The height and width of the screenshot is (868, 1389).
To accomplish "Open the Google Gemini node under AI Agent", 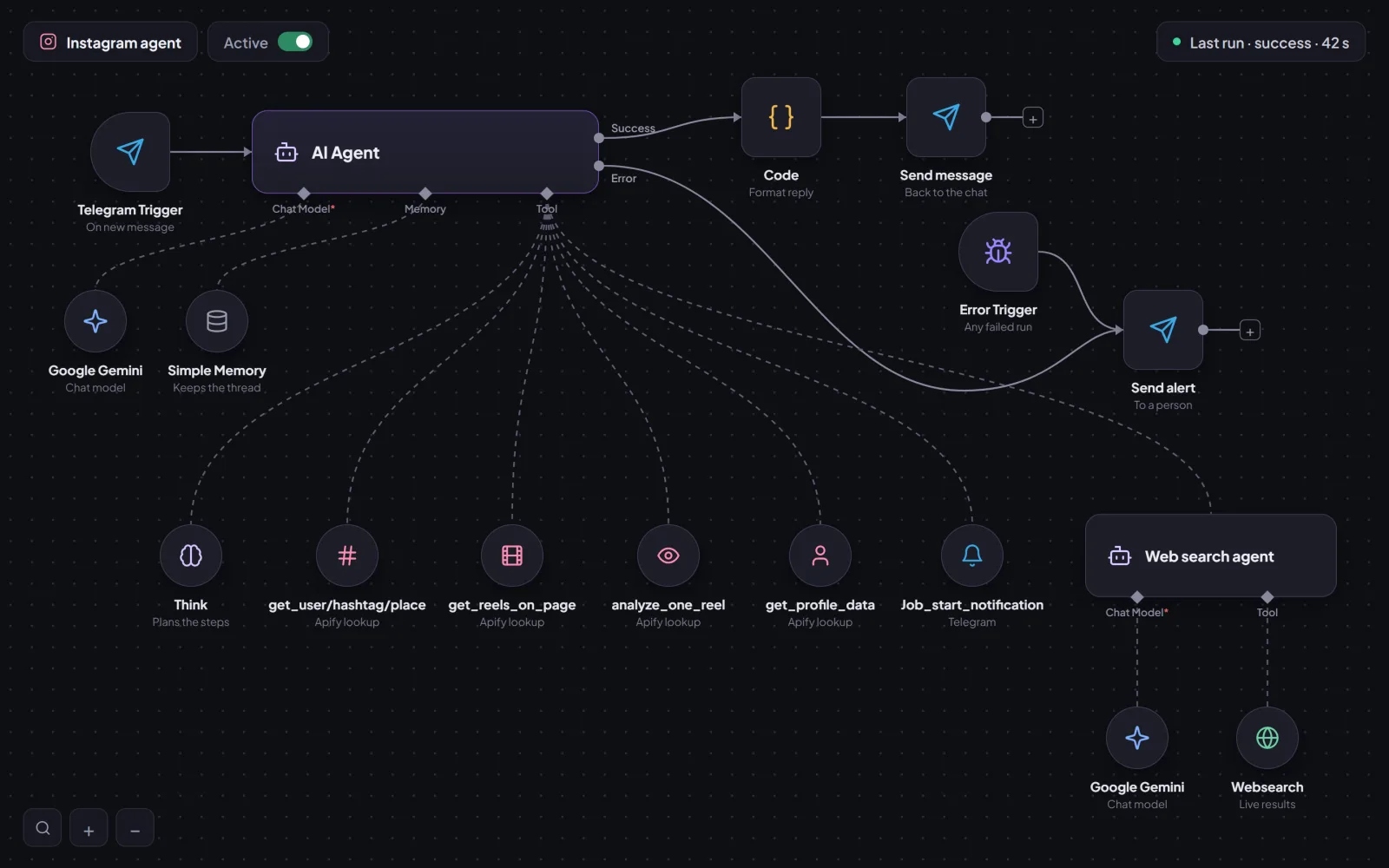I will [95, 321].
